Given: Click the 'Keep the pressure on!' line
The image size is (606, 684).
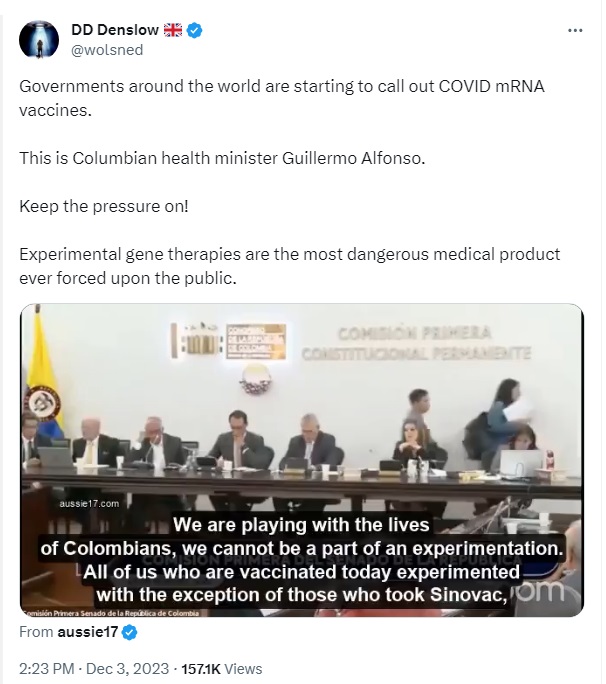Looking at the screenshot, I should [104, 206].
